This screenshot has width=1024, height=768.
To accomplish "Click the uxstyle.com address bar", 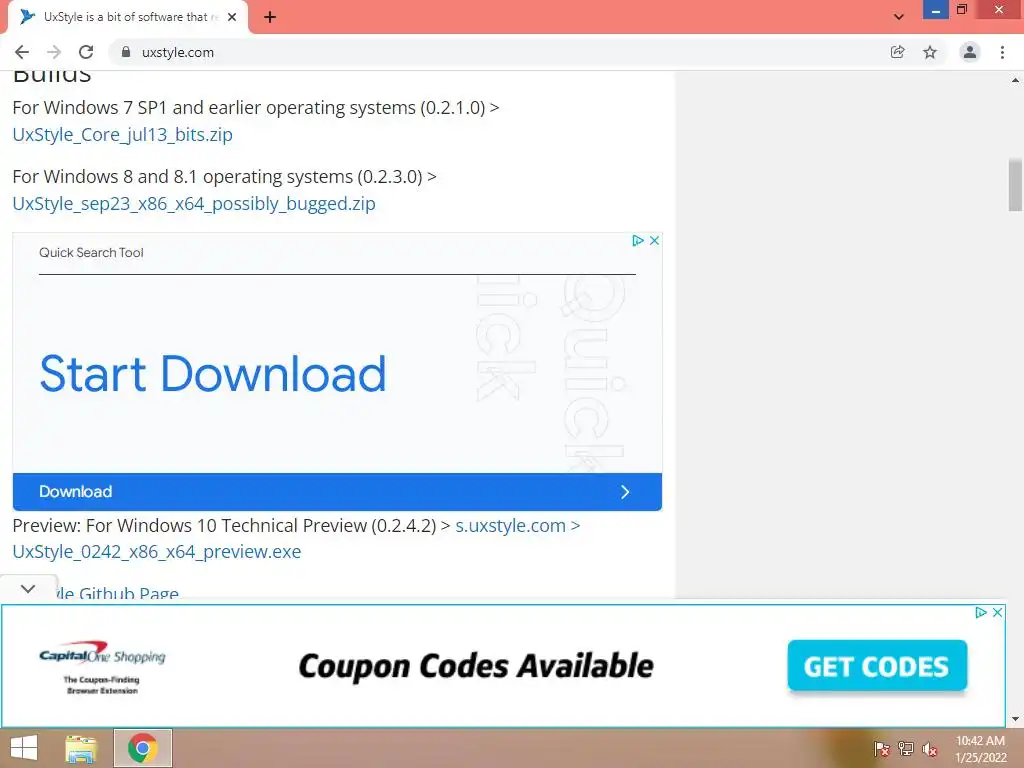I will point(496,52).
